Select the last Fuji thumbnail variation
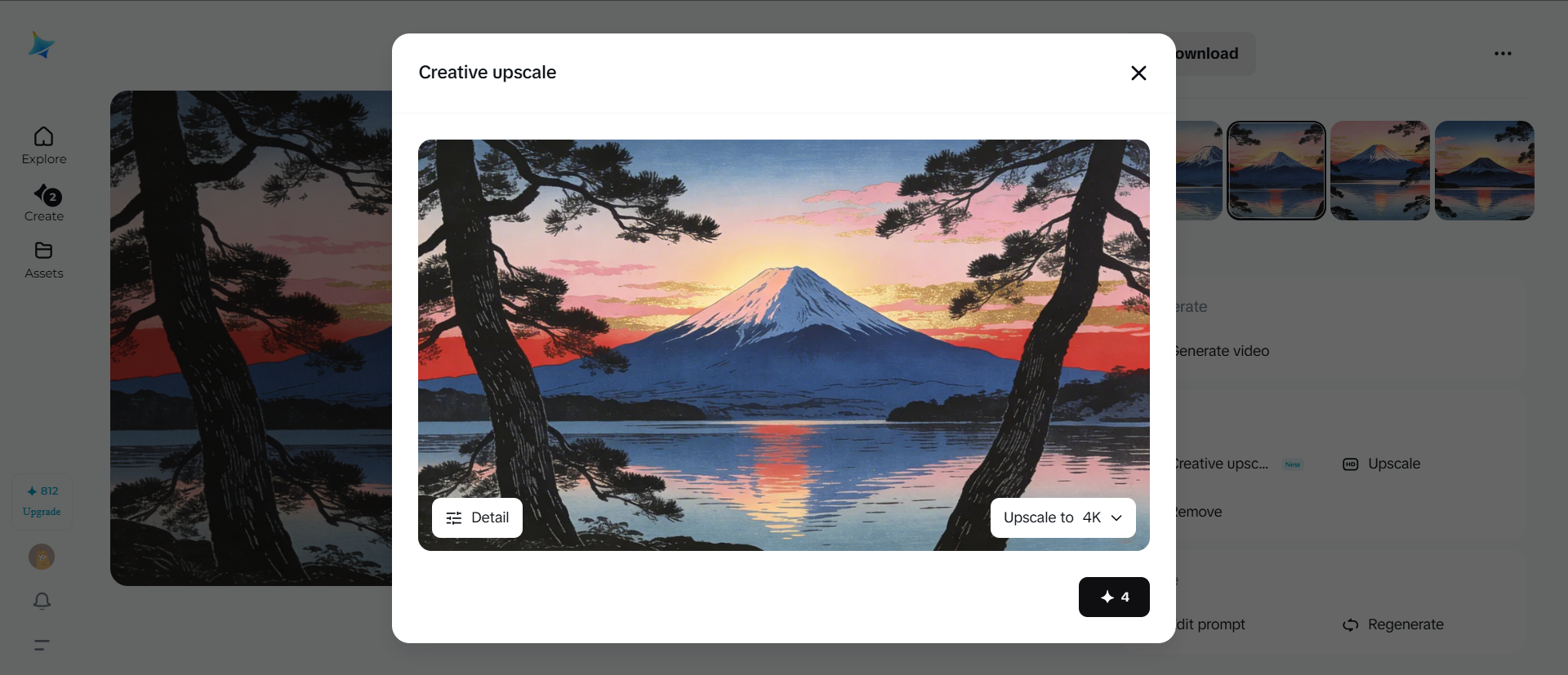This screenshot has width=1568, height=675. coord(1484,171)
